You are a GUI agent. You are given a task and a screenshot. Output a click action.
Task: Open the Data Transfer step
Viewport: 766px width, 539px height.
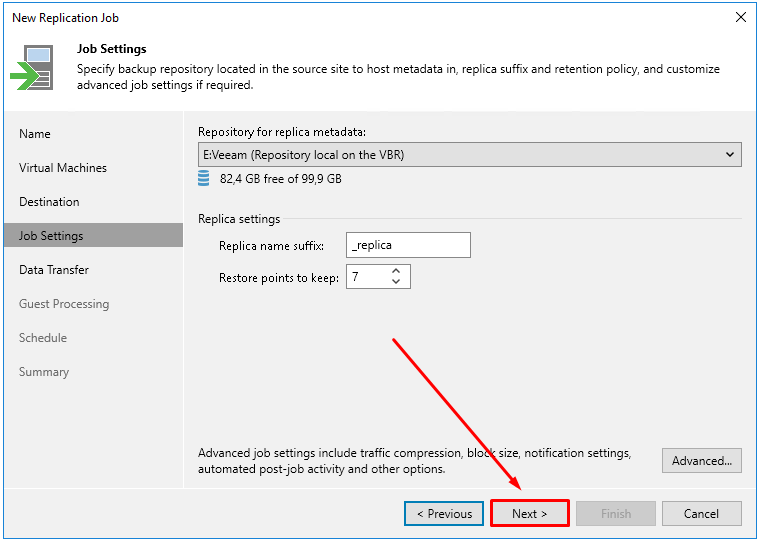(54, 270)
